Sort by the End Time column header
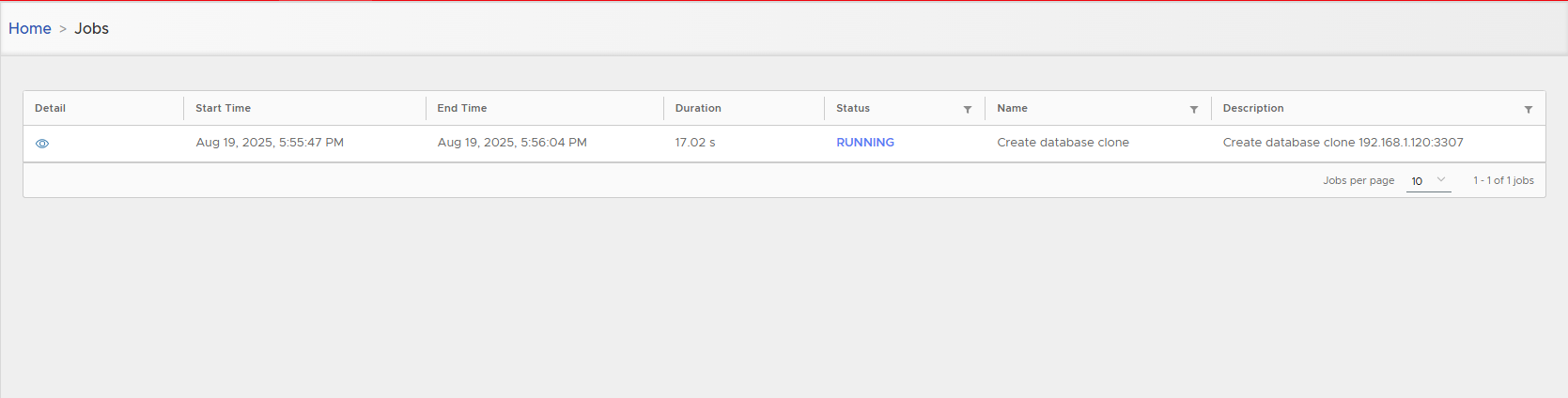1568x398 pixels. coord(462,108)
